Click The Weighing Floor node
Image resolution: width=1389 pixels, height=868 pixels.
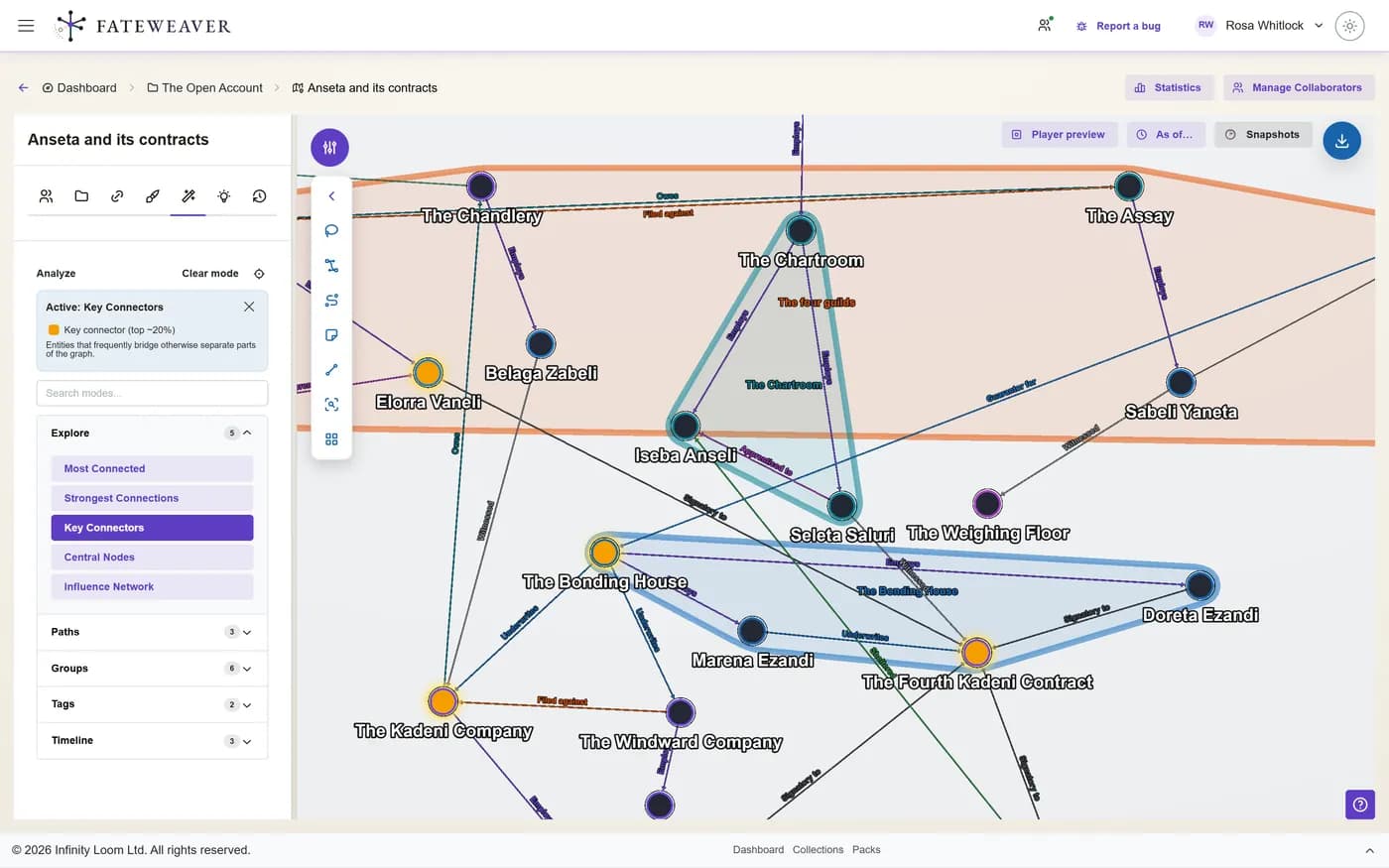[x=987, y=503]
